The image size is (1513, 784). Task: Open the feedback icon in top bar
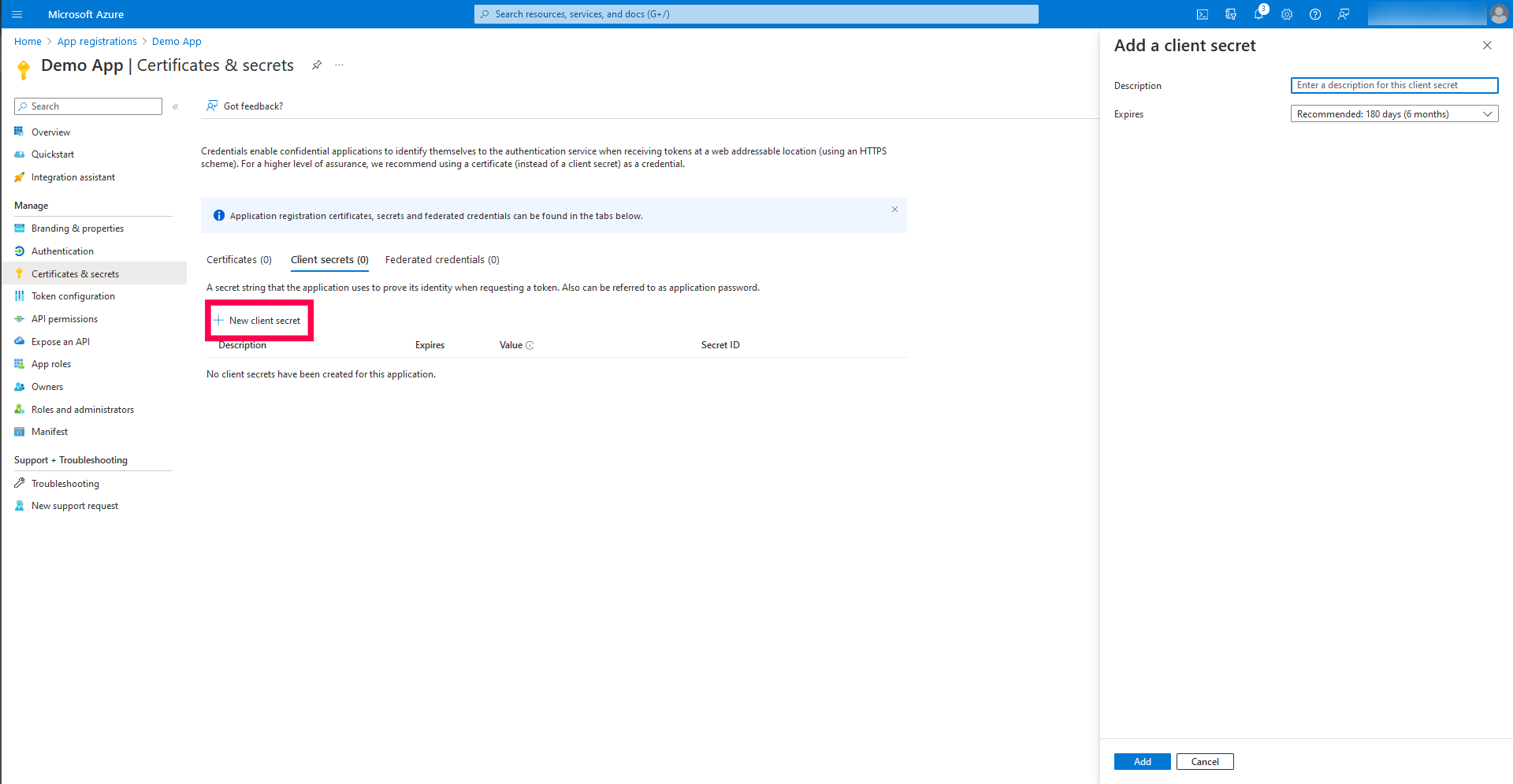pyautogui.click(x=1344, y=14)
